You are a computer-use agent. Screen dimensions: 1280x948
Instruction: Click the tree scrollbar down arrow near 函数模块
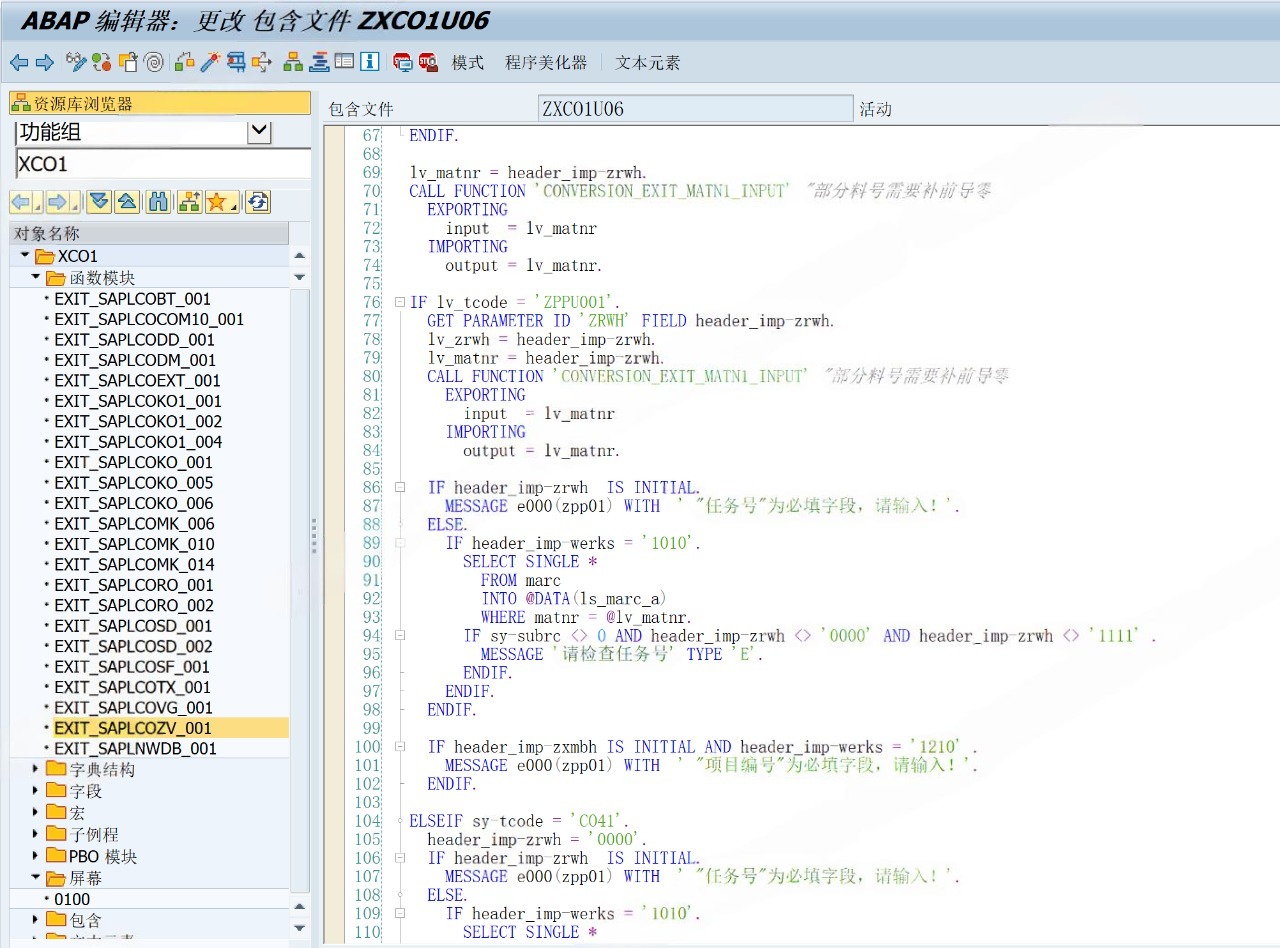(299, 277)
